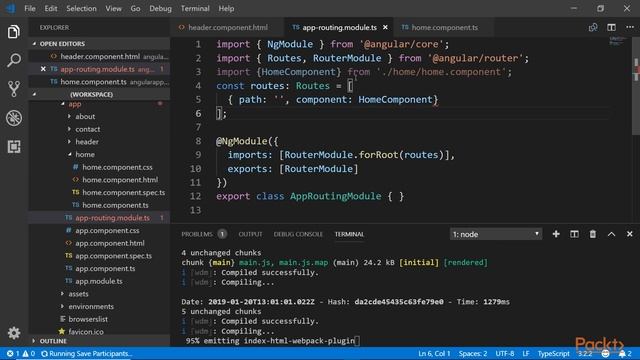
Task: Open home.component.spec.ts file
Action: pyautogui.click(x=124, y=192)
